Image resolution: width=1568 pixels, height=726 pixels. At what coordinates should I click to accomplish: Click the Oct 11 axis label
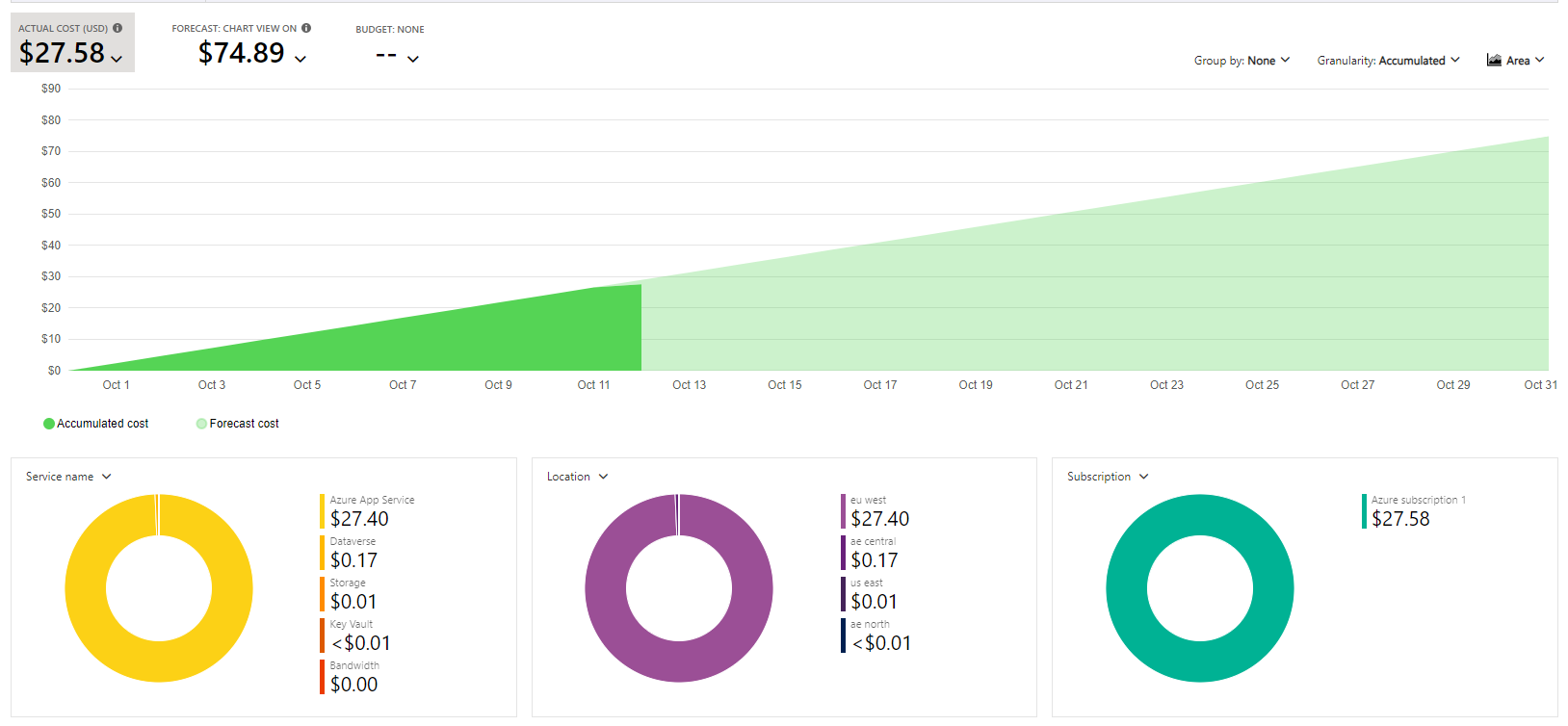click(593, 385)
